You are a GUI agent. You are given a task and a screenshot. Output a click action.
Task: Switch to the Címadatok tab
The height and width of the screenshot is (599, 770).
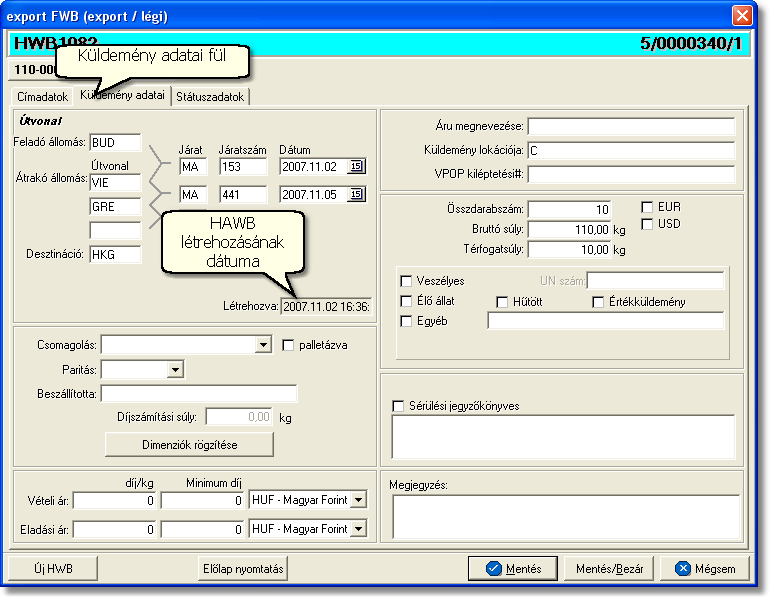(42, 97)
